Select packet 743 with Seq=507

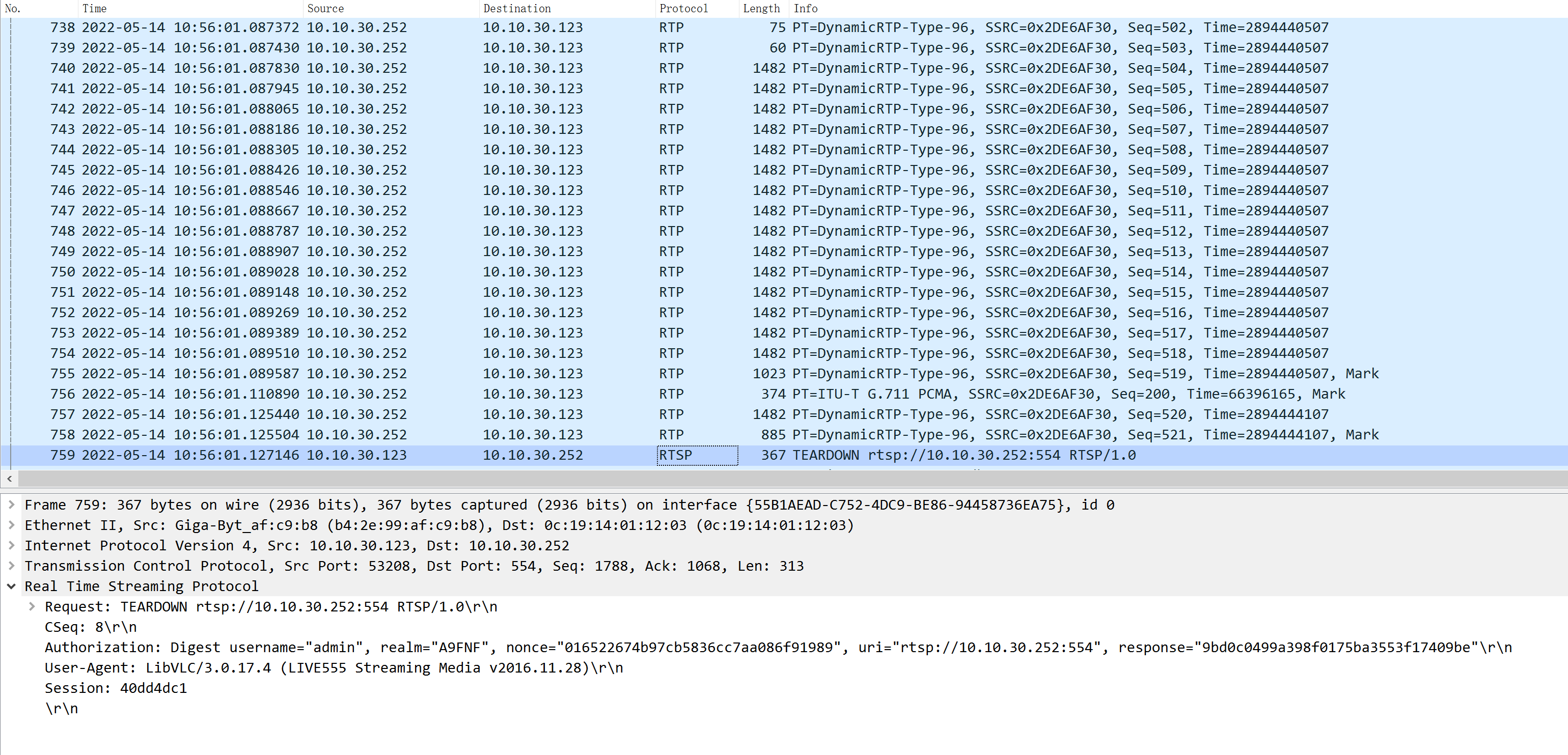pyautogui.click(x=784, y=129)
